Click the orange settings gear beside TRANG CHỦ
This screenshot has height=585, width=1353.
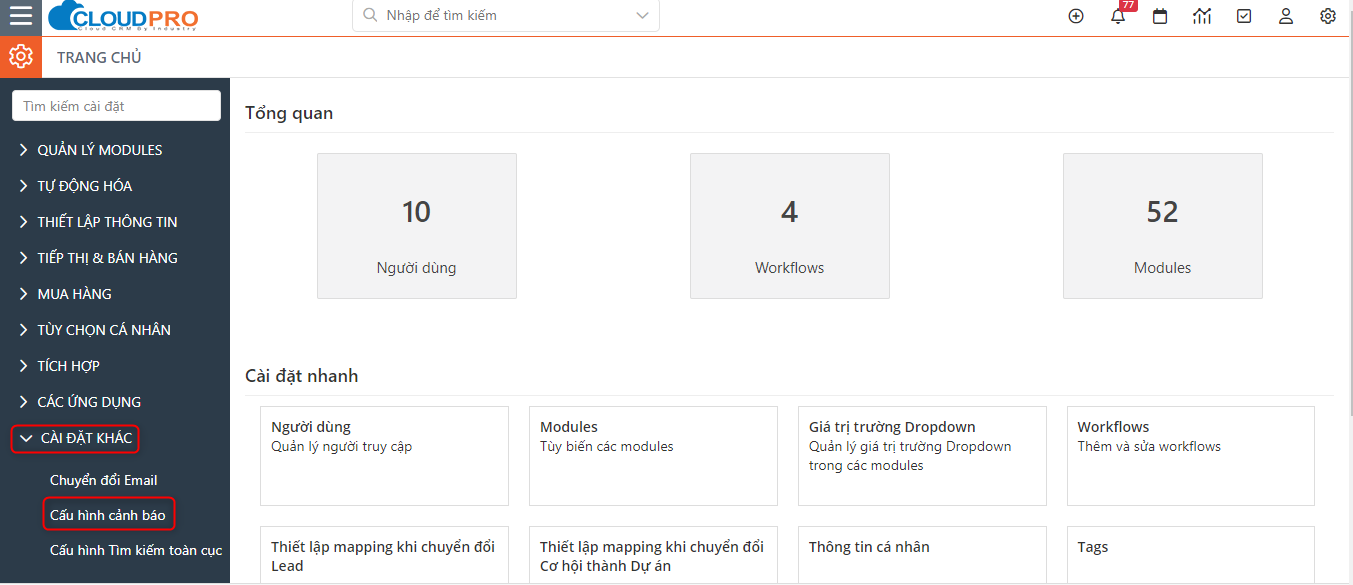pos(21,57)
